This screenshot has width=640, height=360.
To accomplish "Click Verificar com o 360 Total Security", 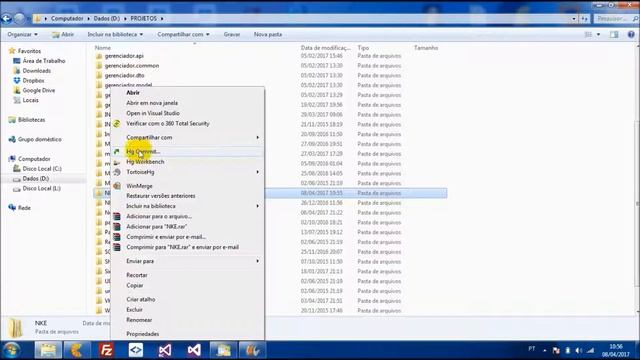I will point(168,123).
